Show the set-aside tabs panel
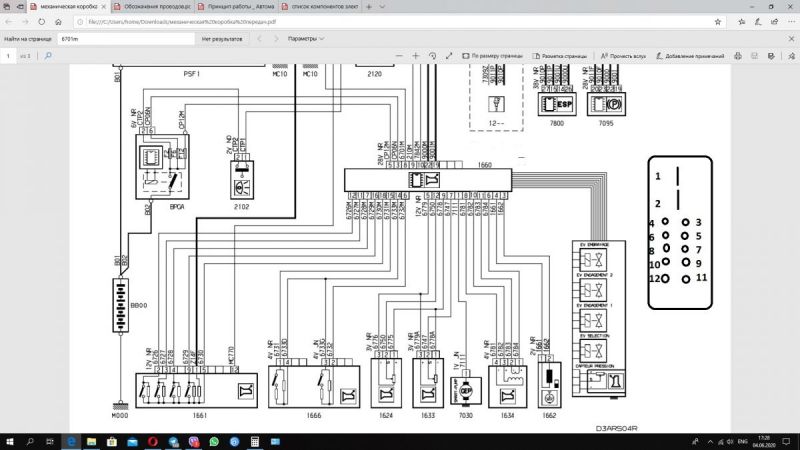Screen dimensions: 800x450 point(7,7)
